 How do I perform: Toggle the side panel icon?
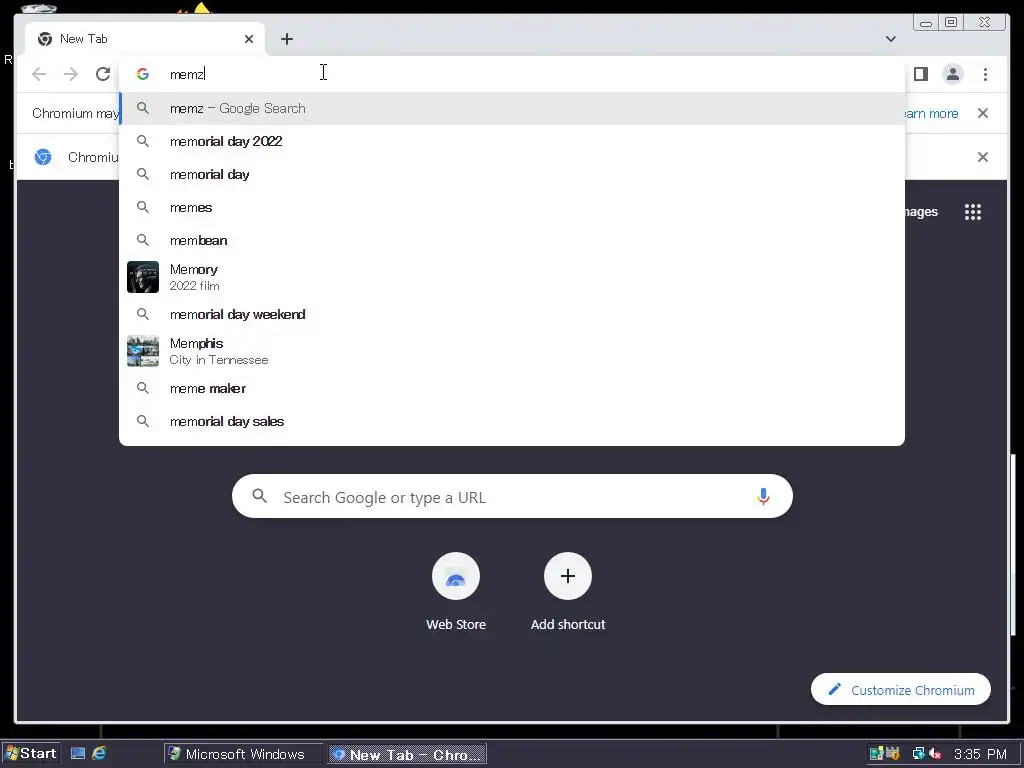[921, 74]
